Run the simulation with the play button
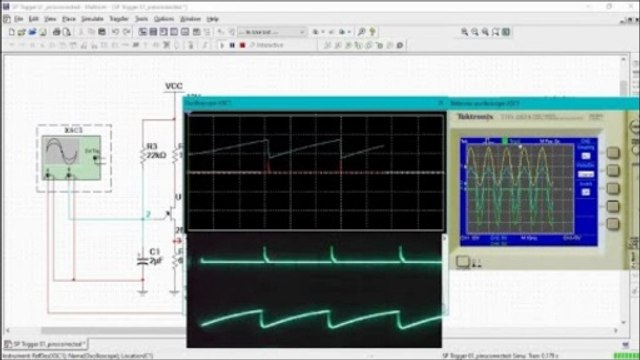 coord(222,45)
